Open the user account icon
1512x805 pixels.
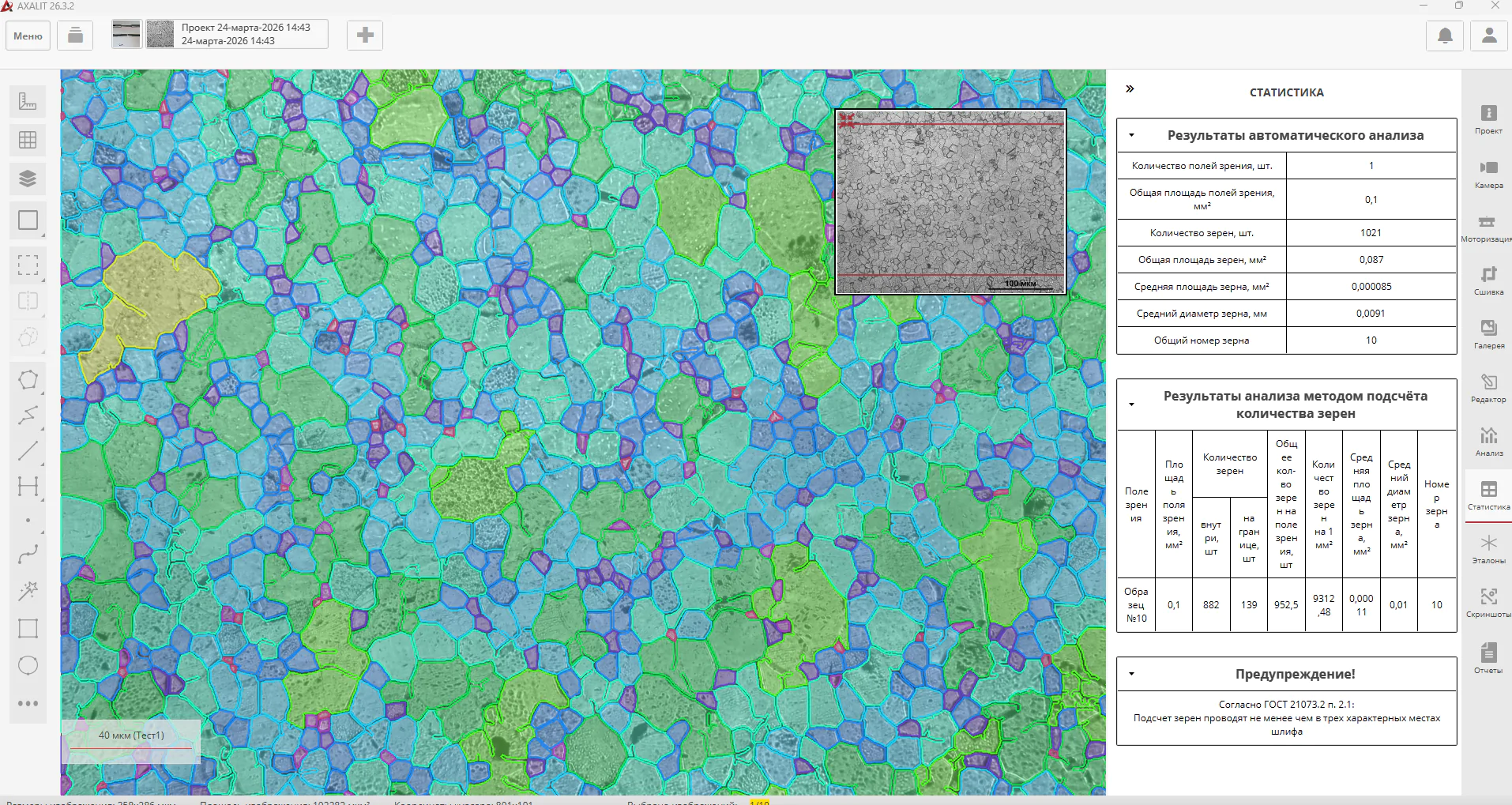1489,36
